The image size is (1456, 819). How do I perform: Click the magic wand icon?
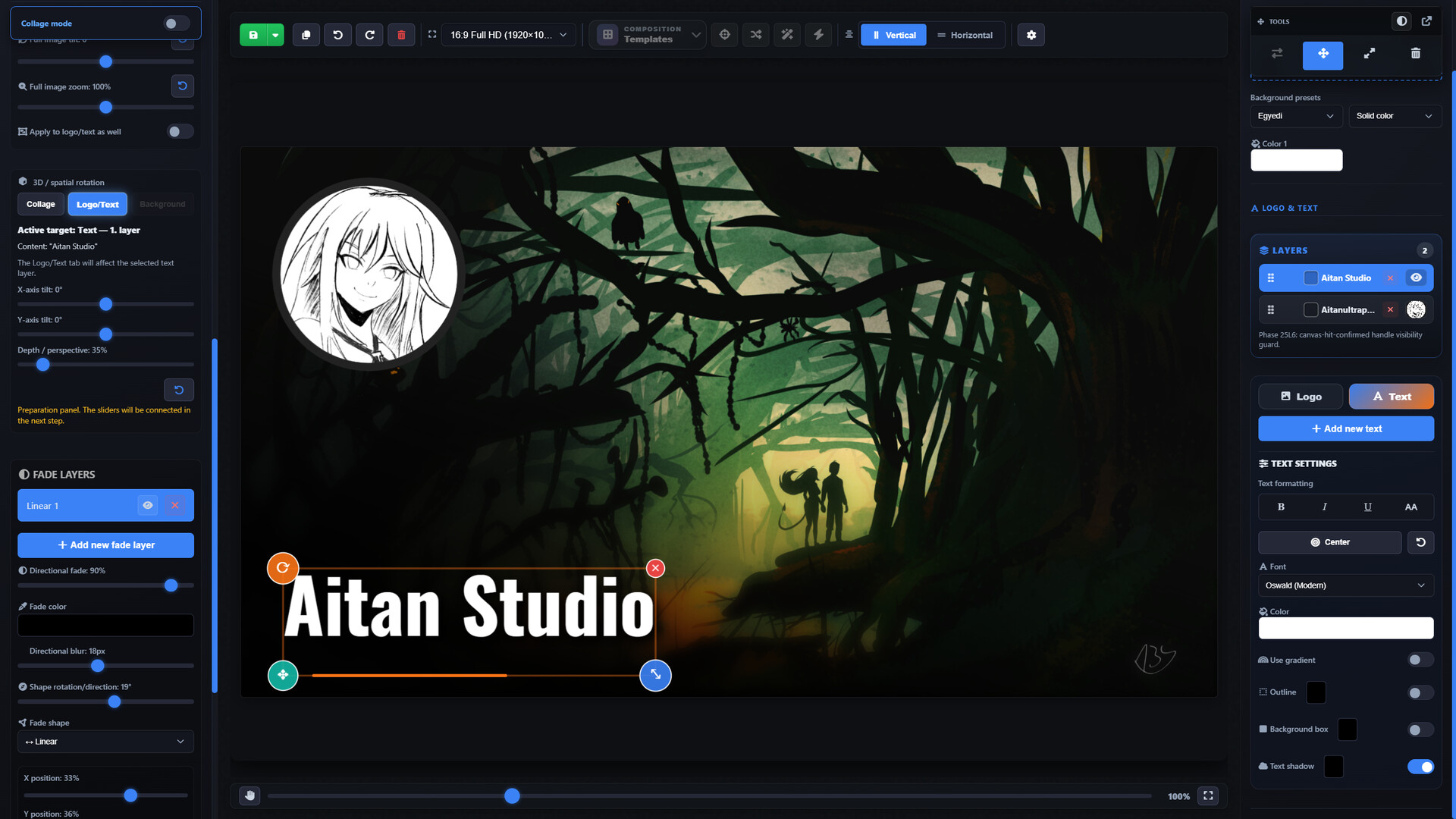[787, 35]
